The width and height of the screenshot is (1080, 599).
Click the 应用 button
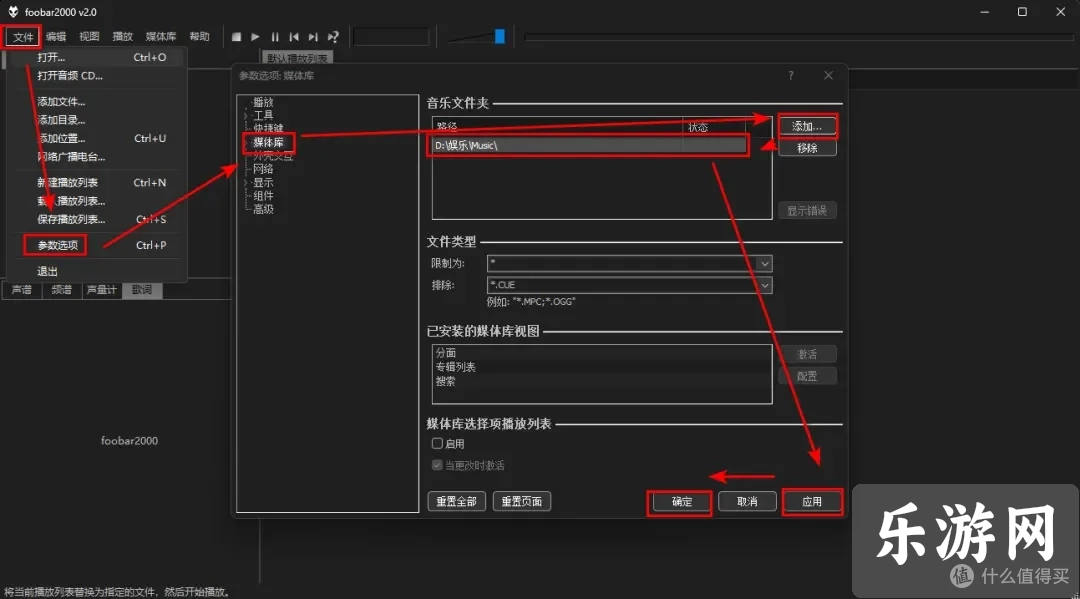812,501
